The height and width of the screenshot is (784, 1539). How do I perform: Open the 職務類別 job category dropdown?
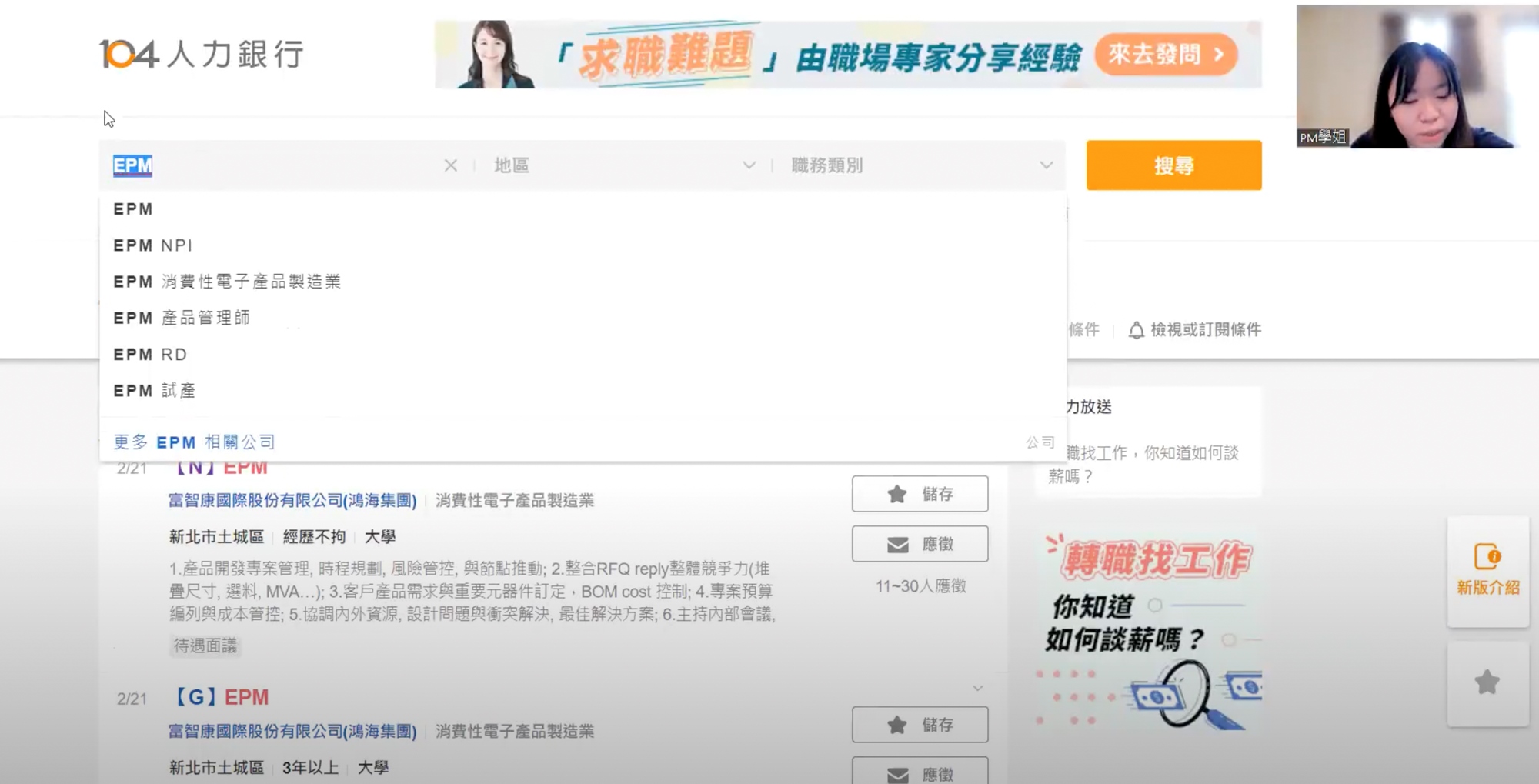point(922,165)
